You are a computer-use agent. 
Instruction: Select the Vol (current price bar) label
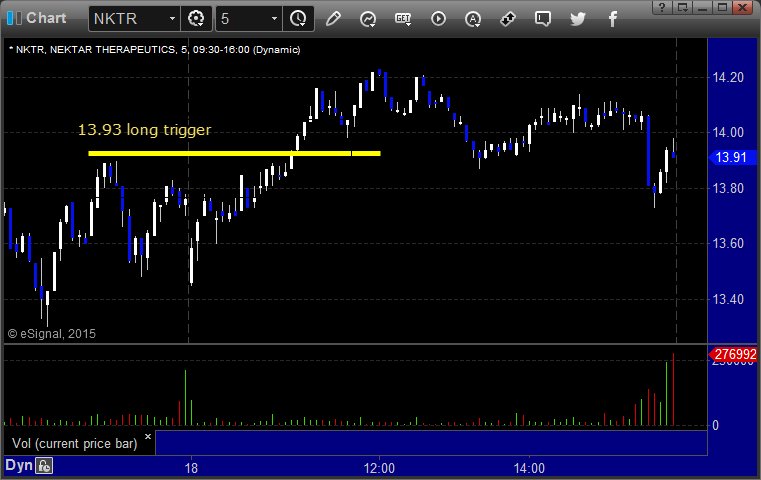75,444
